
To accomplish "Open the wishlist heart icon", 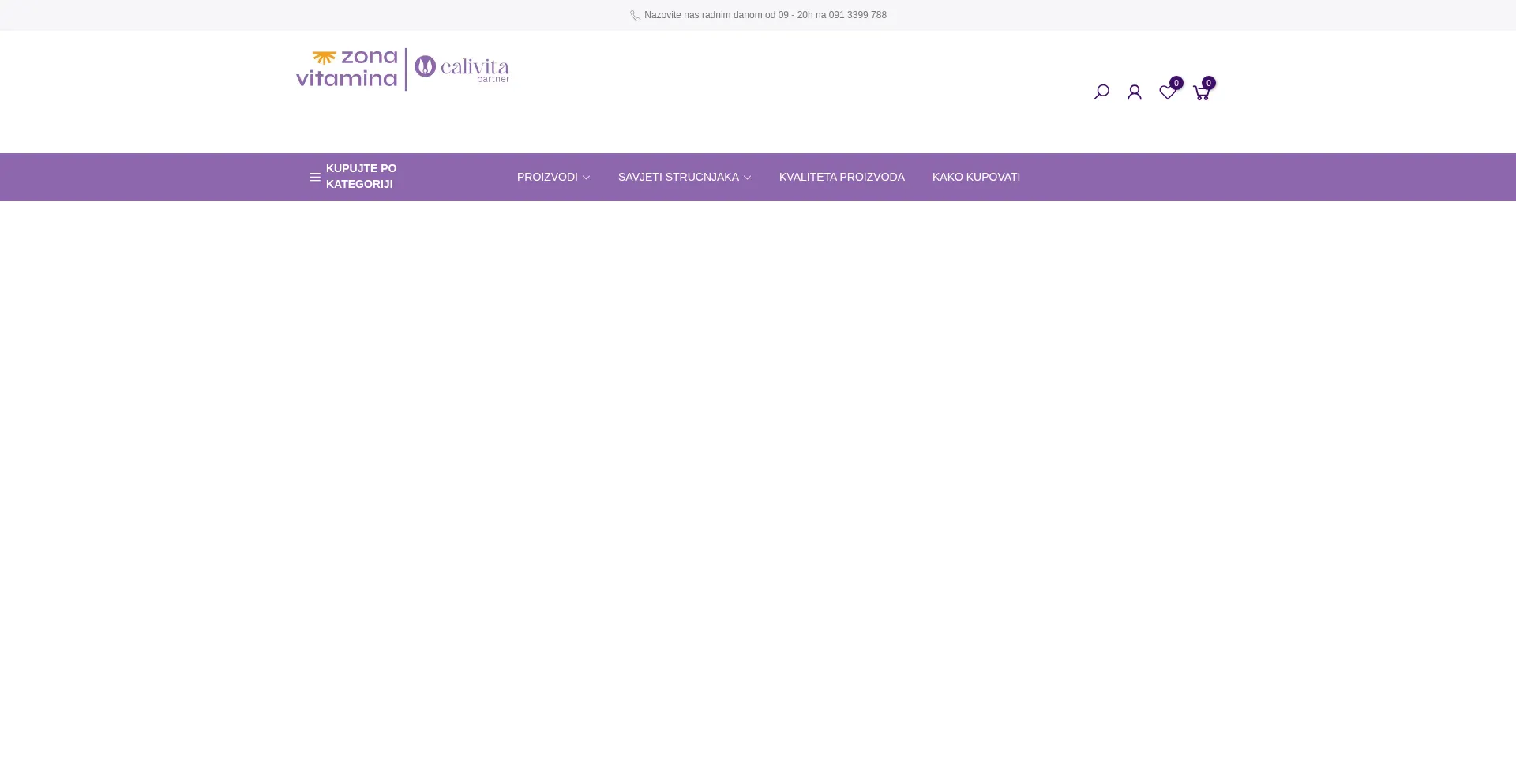I will click(x=1167, y=93).
